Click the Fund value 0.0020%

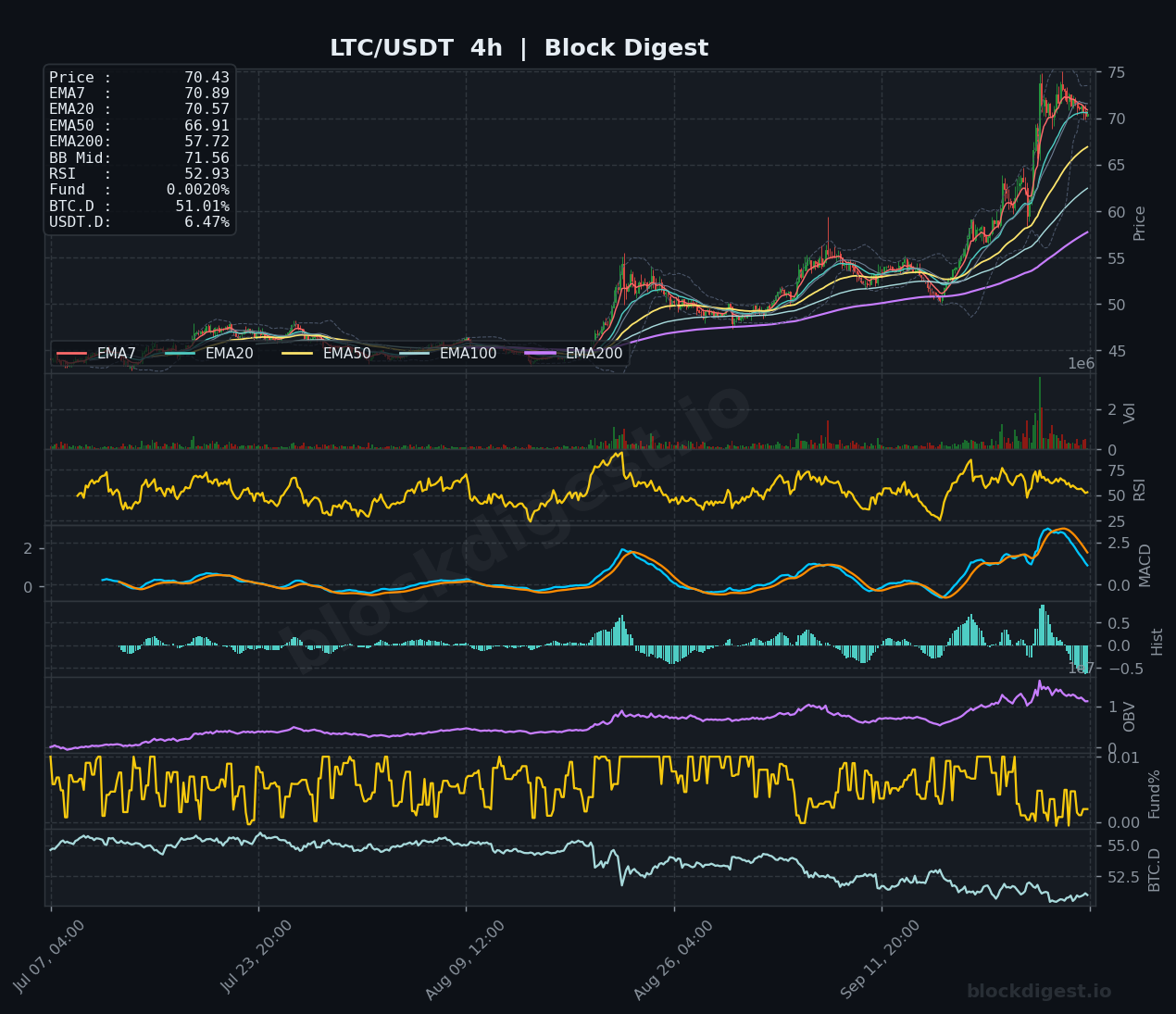(x=198, y=190)
